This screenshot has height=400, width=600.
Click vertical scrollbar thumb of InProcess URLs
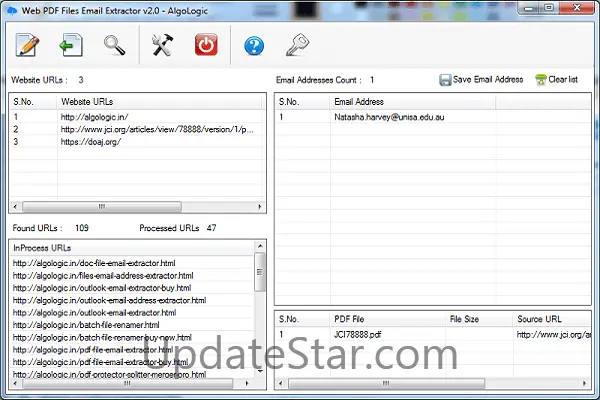[x=260, y=272]
